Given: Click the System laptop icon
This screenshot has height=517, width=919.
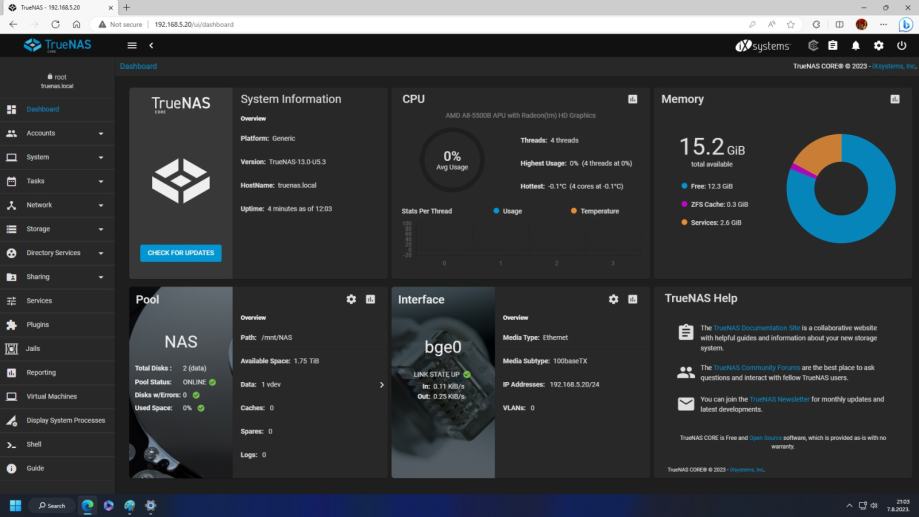Looking at the screenshot, I should (11, 157).
